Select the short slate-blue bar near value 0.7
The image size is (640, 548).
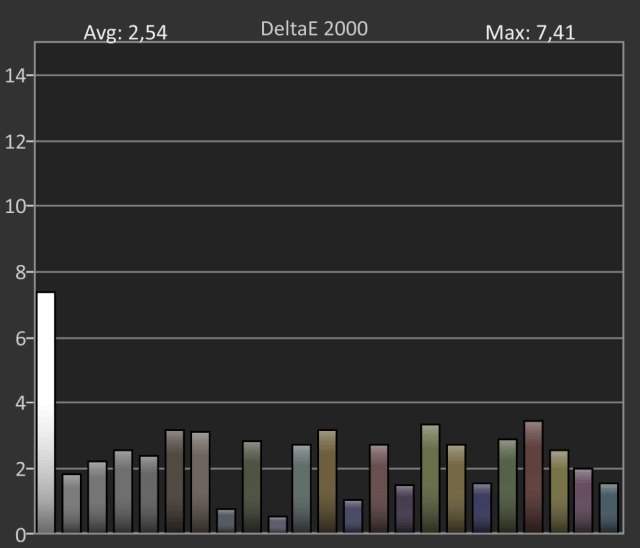[x=226, y=521]
